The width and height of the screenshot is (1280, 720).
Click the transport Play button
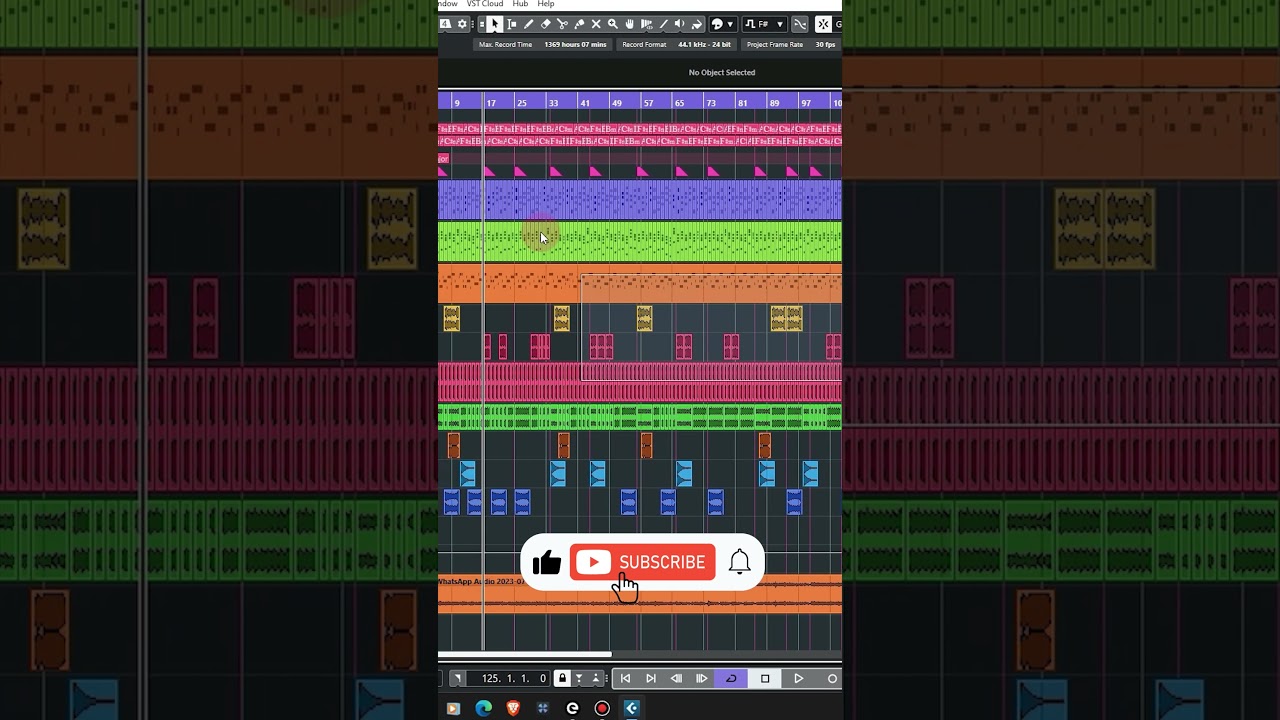click(798, 679)
